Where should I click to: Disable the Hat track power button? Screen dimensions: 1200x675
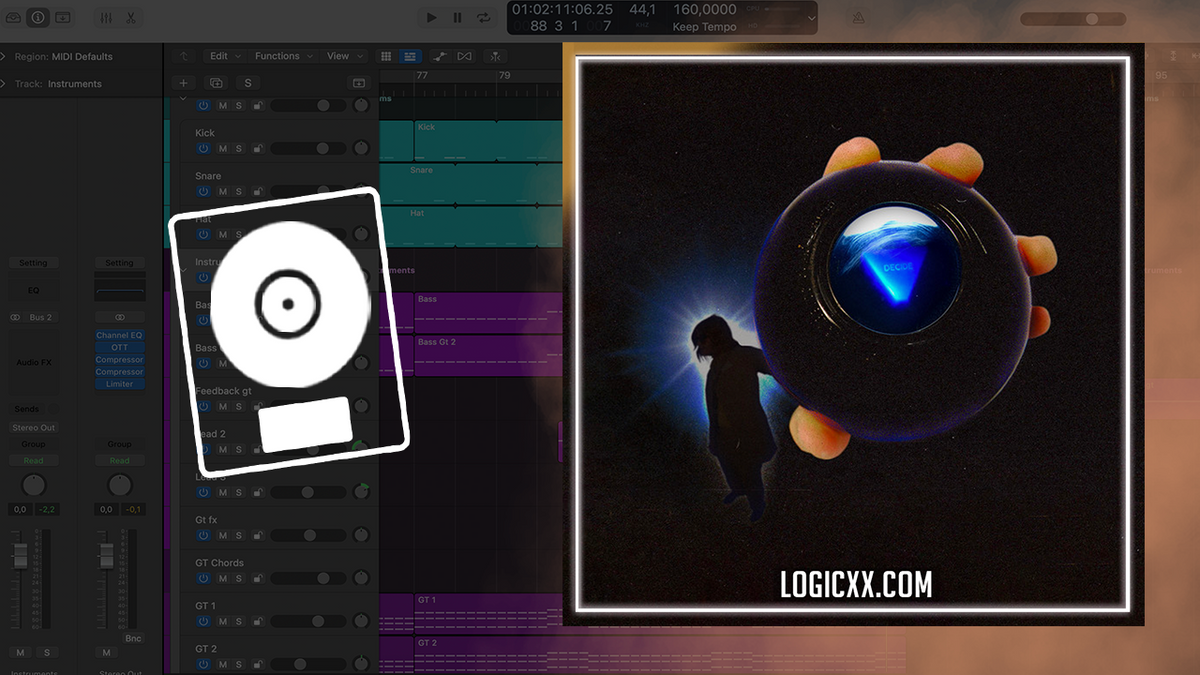click(x=203, y=234)
